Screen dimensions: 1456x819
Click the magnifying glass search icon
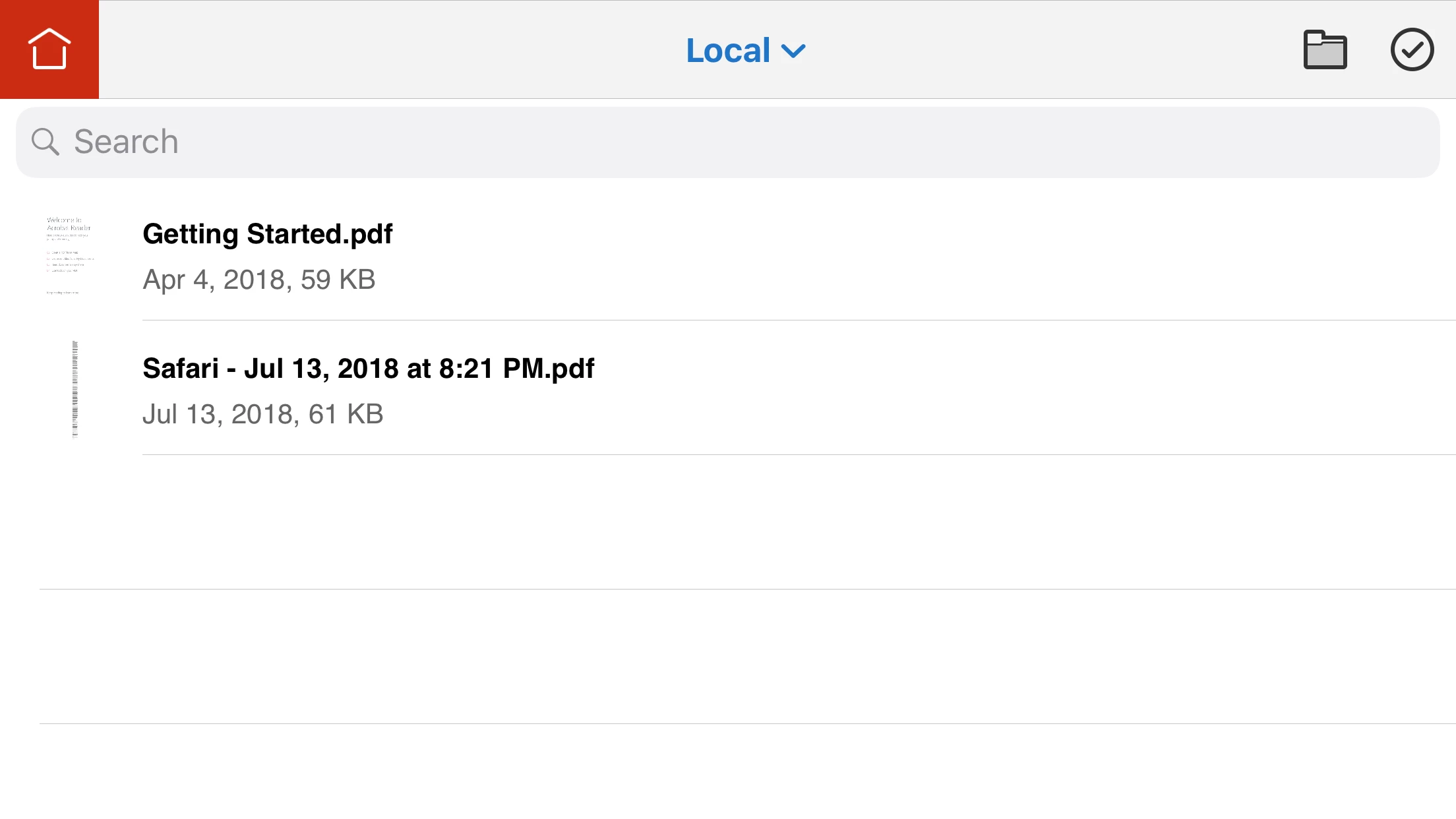(45, 142)
